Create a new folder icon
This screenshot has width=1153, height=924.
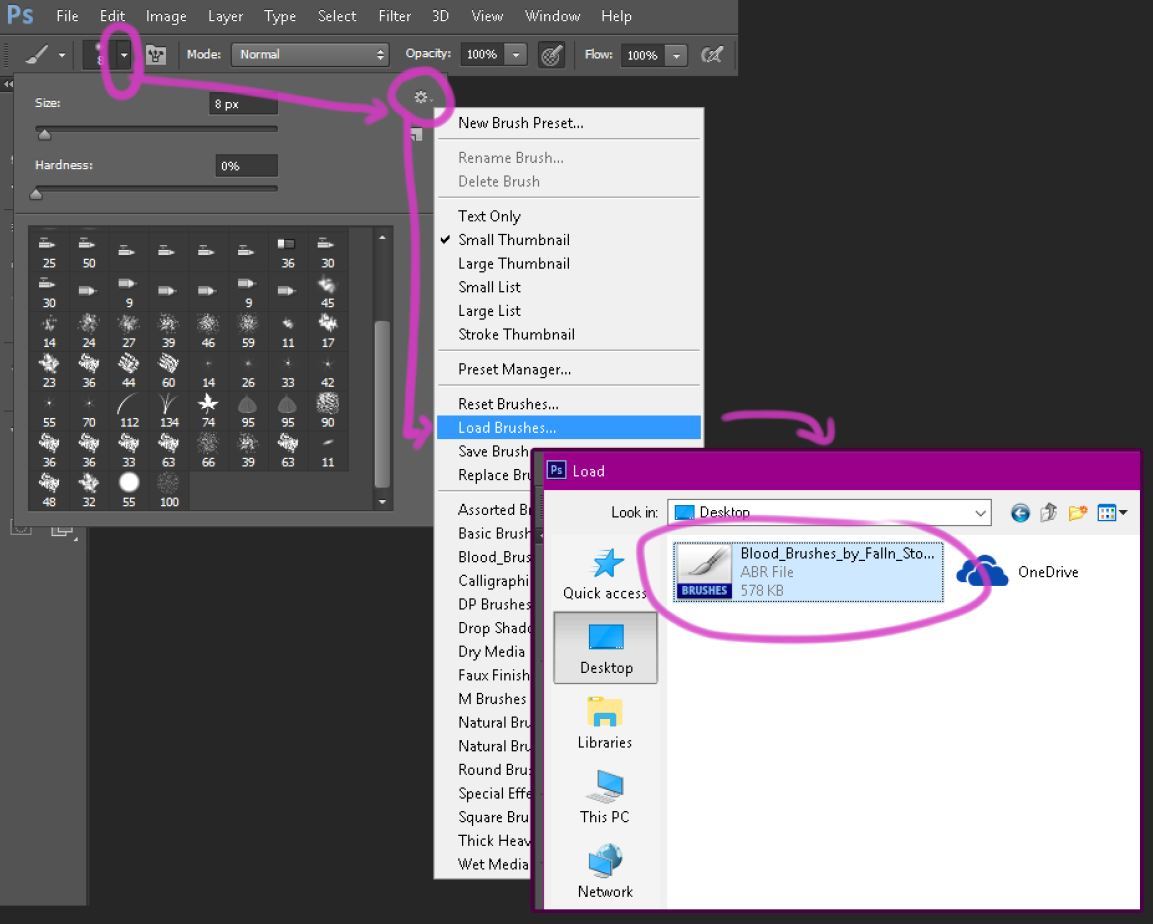[1077, 512]
